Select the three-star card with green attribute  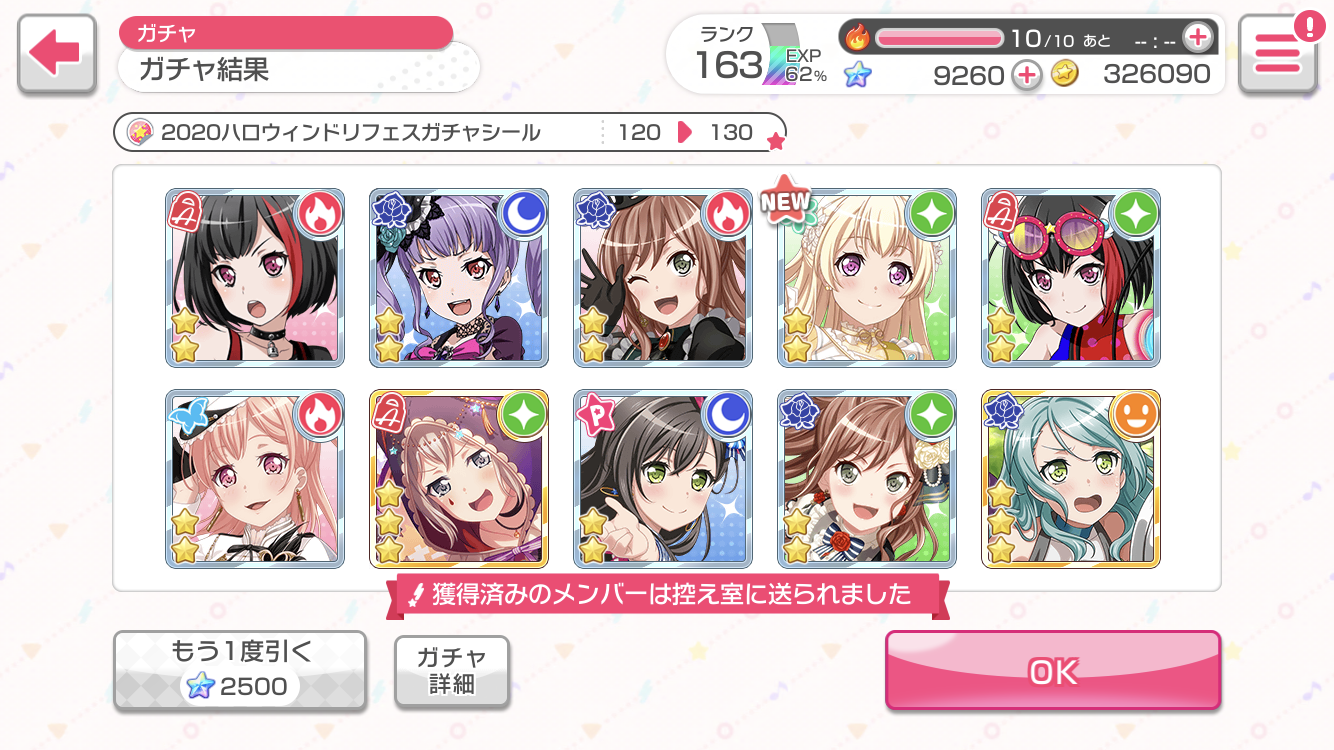tap(459, 479)
